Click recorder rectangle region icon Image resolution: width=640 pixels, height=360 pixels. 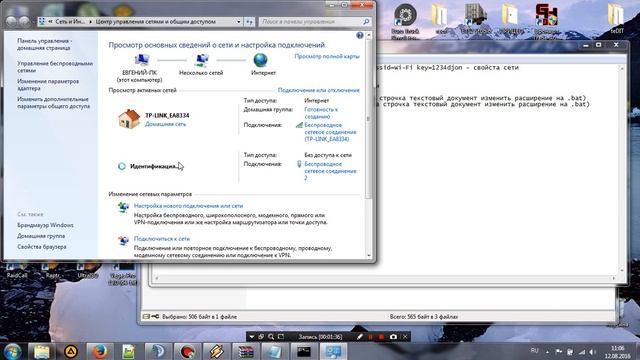281,337
